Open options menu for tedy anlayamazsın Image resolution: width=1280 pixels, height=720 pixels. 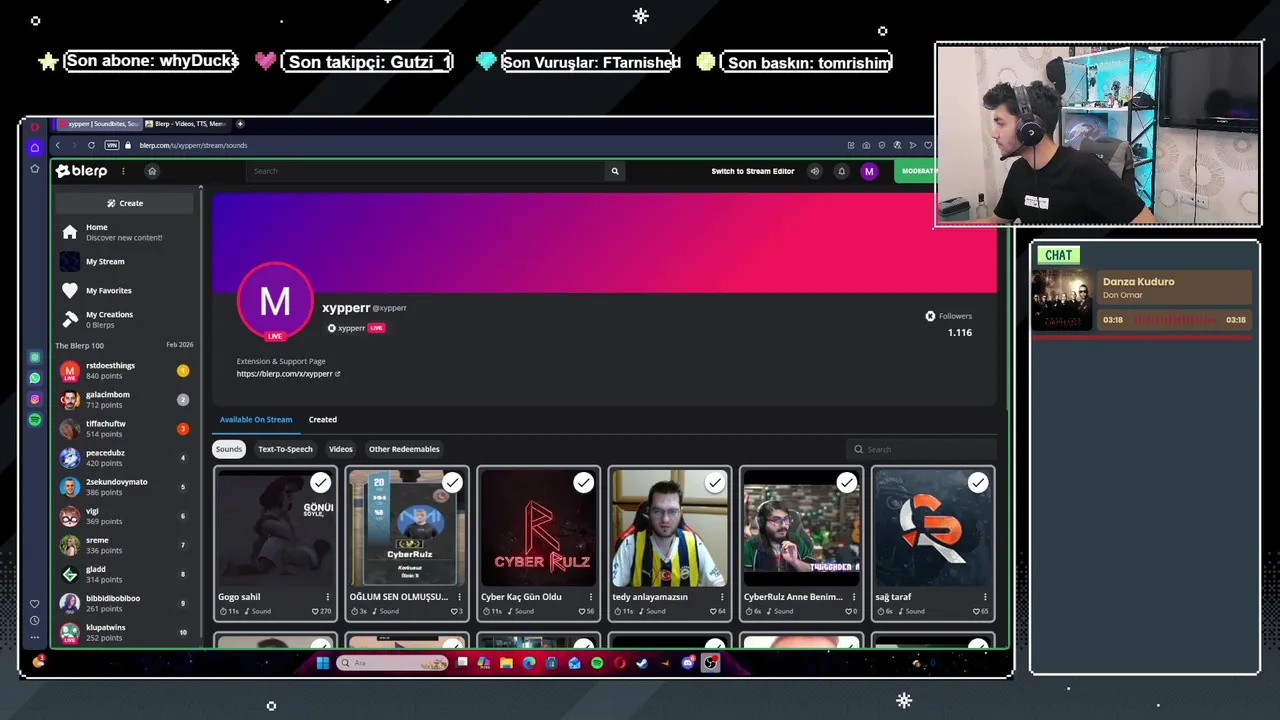point(722,597)
